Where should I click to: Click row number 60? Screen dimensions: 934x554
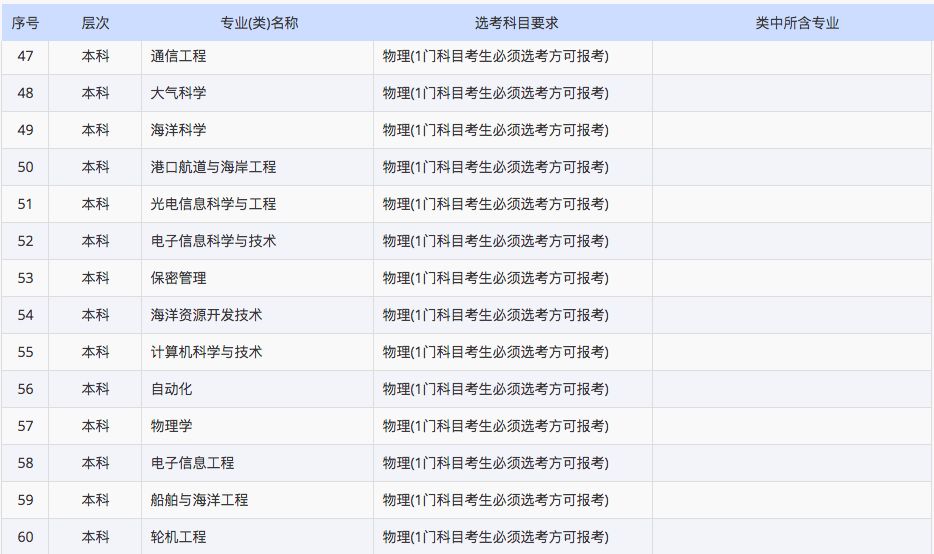click(x=25, y=537)
